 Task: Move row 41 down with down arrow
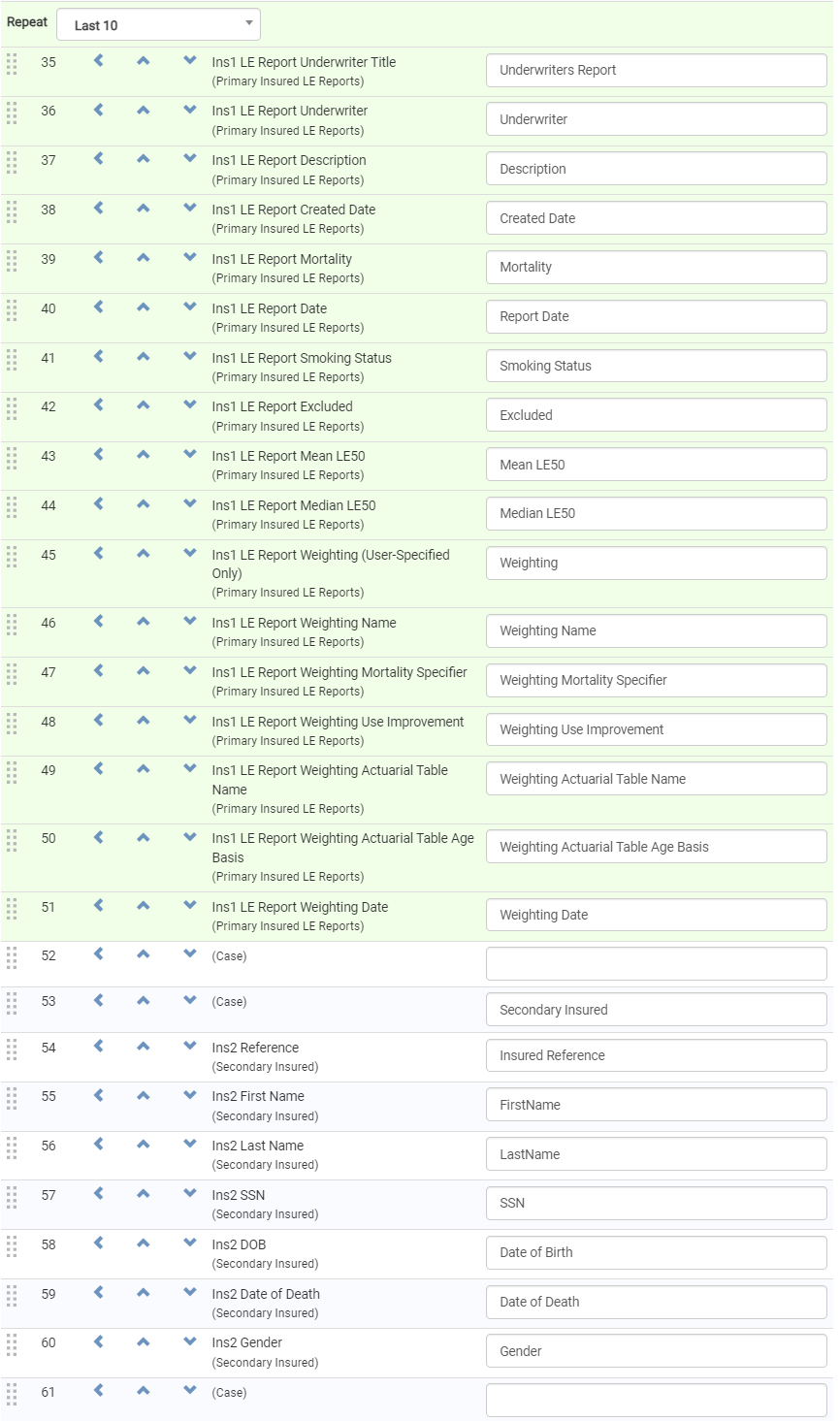coord(190,357)
